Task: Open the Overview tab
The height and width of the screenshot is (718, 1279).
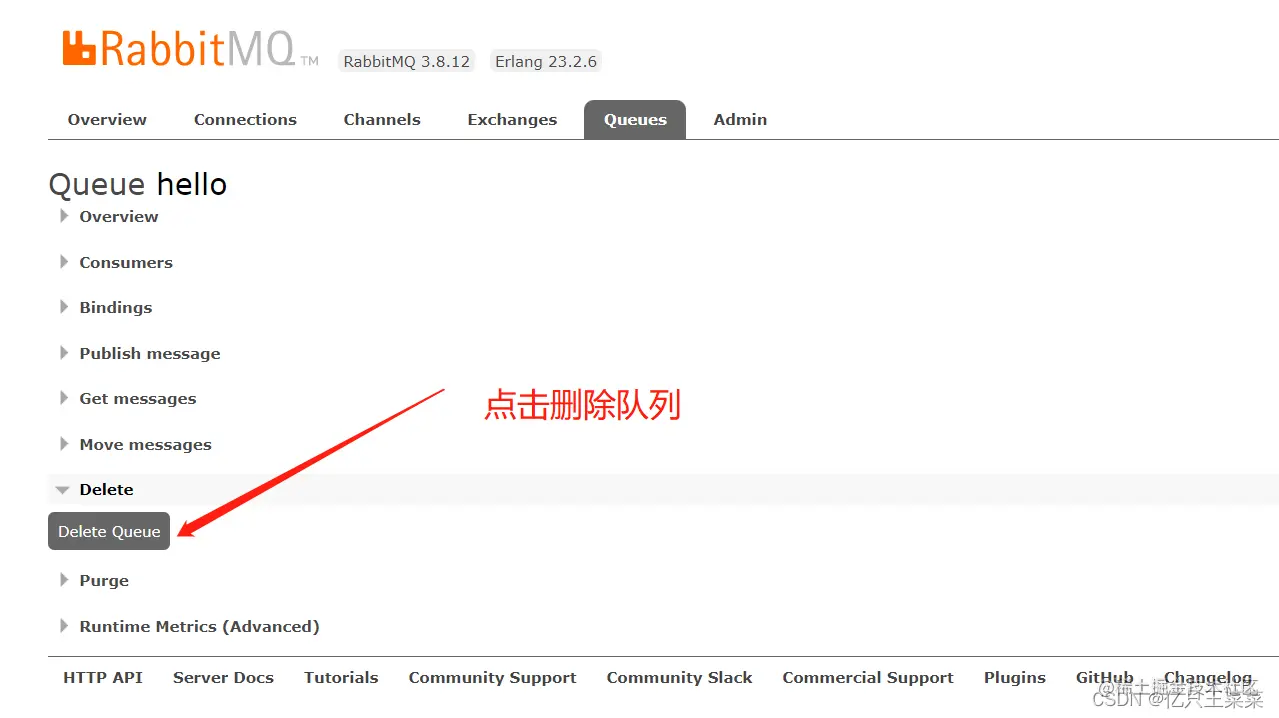Action: (107, 119)
